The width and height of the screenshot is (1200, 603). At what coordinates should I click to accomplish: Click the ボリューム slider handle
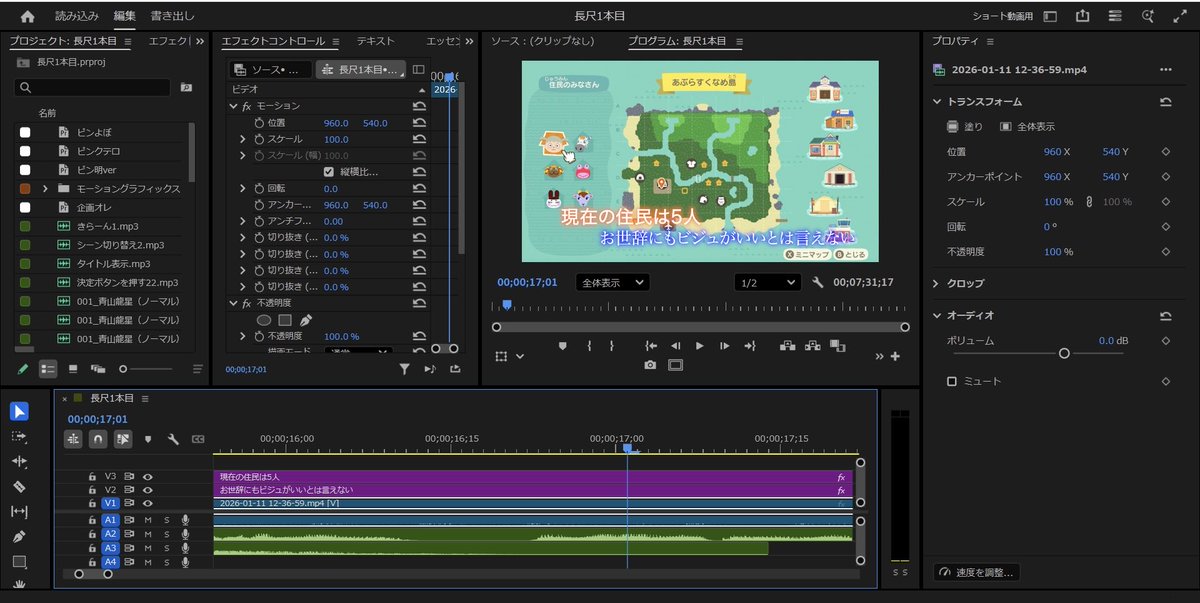tap(1064, 353)
